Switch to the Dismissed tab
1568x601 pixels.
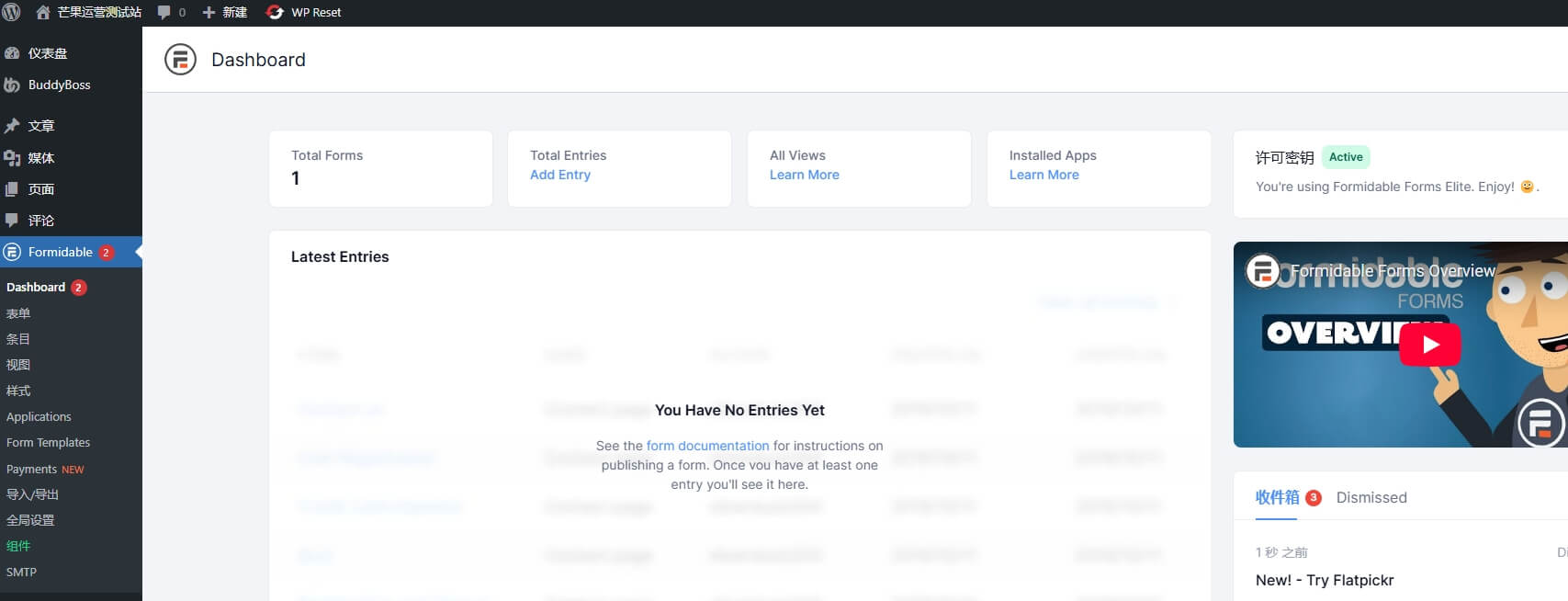1371,497
